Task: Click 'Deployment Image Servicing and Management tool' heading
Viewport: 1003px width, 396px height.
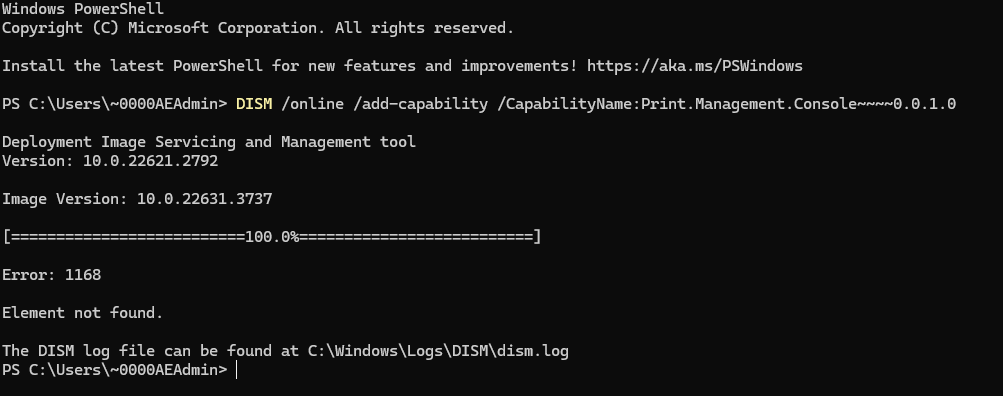Action: point(209,141)
